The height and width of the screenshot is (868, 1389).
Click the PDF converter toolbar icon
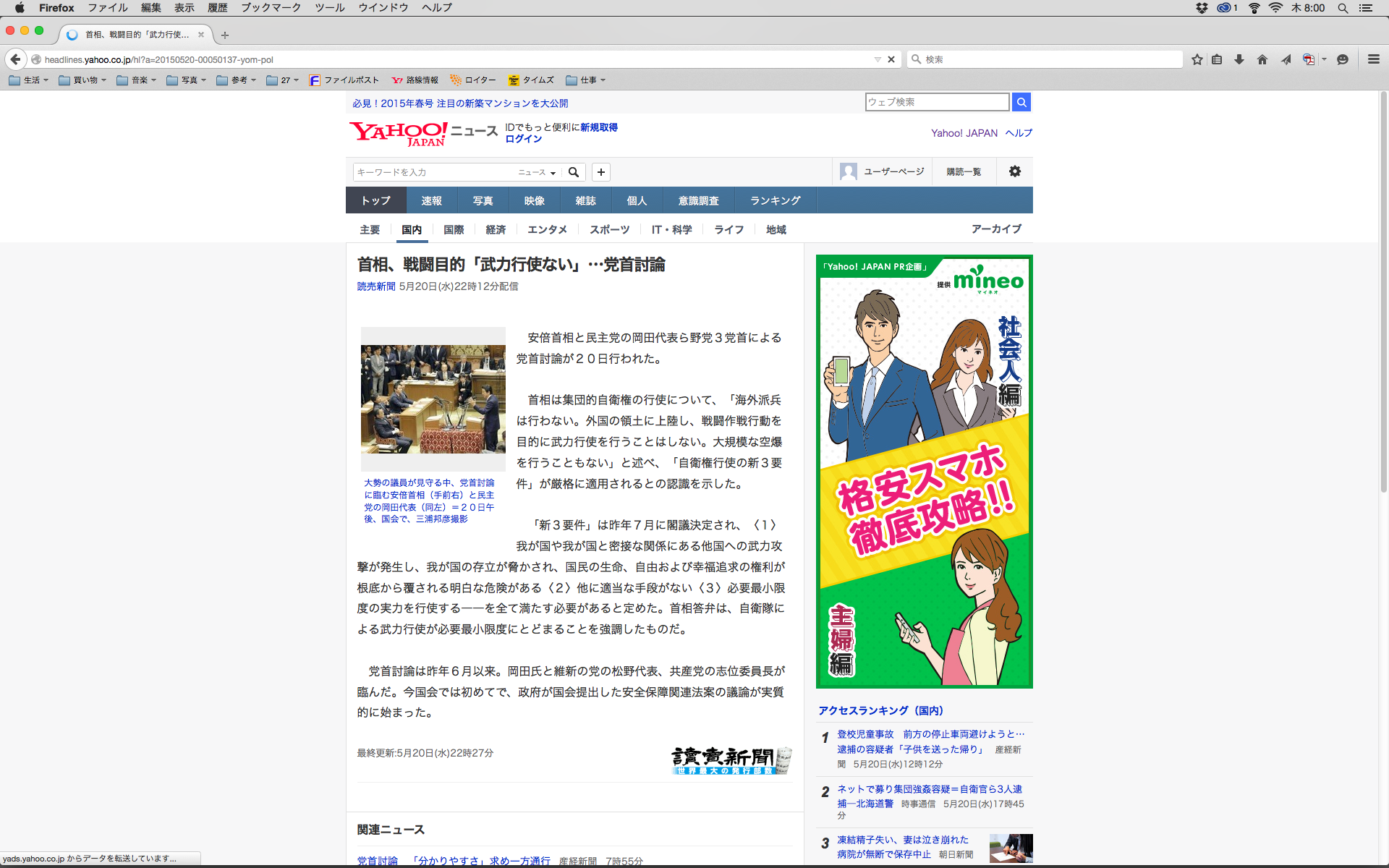[1309, 59]
